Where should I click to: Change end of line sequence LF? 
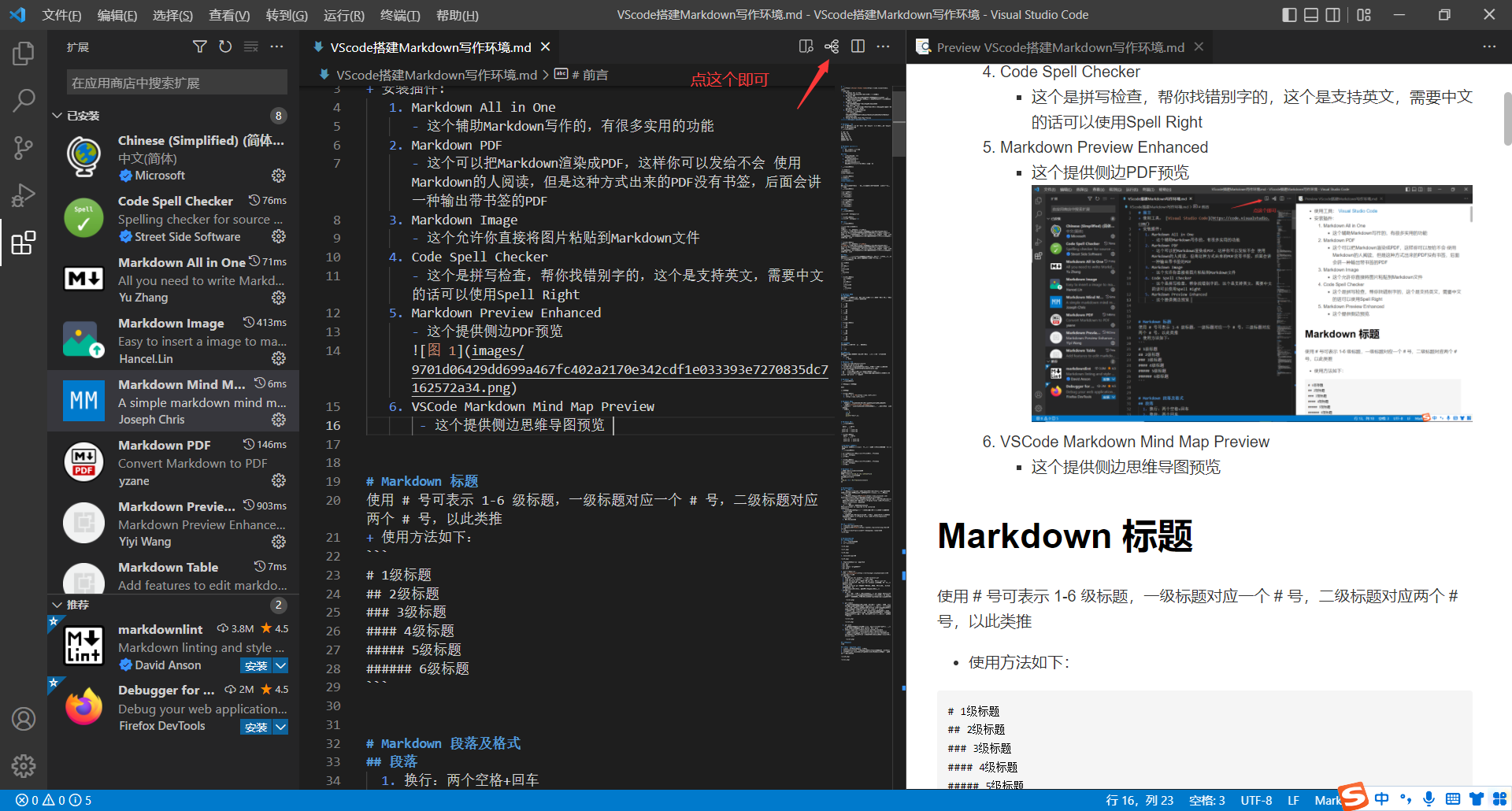(x=1293, y=800)
